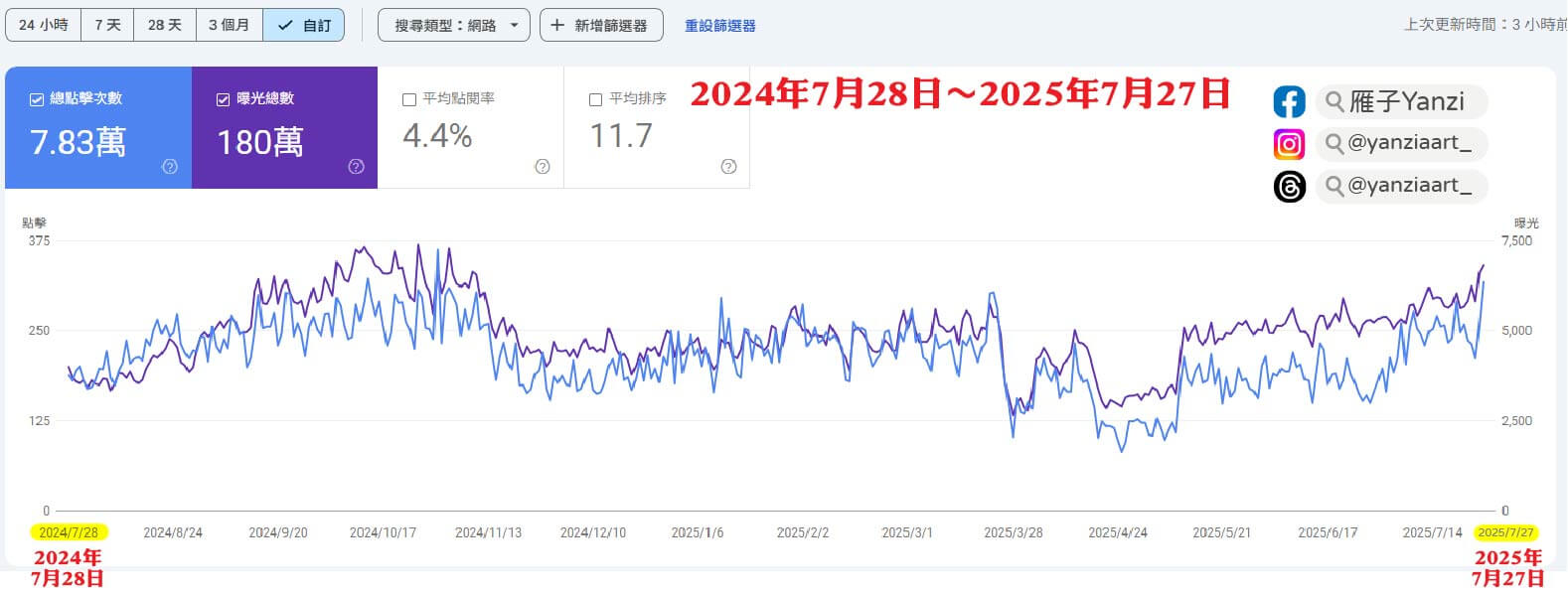Select the 24 小時 date range tab

pyautogui.click(x=43, y=25)
